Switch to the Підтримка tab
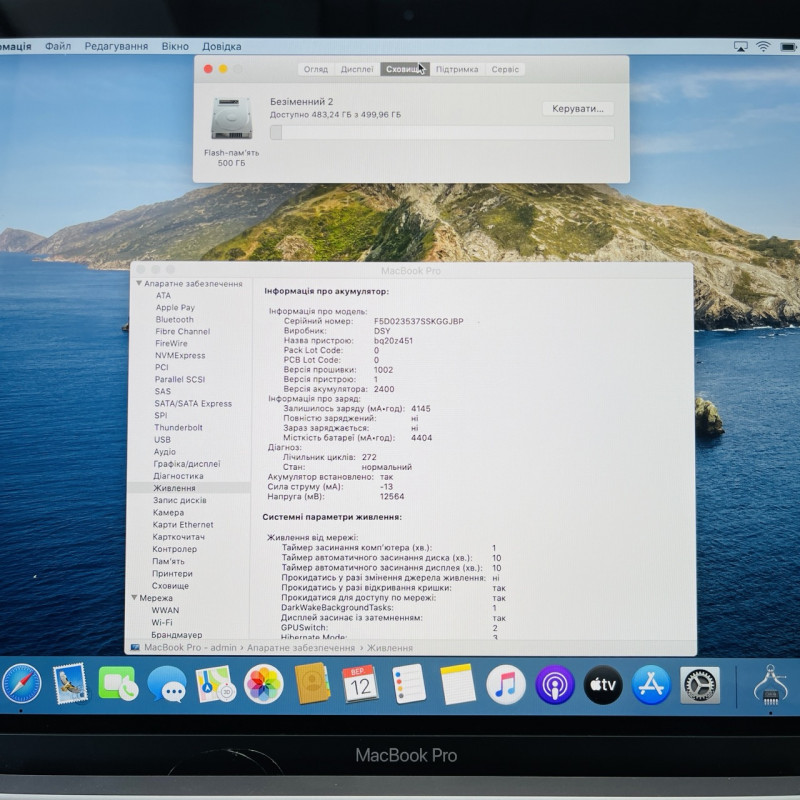Viewport: 800px width, 800px height. 457,69
